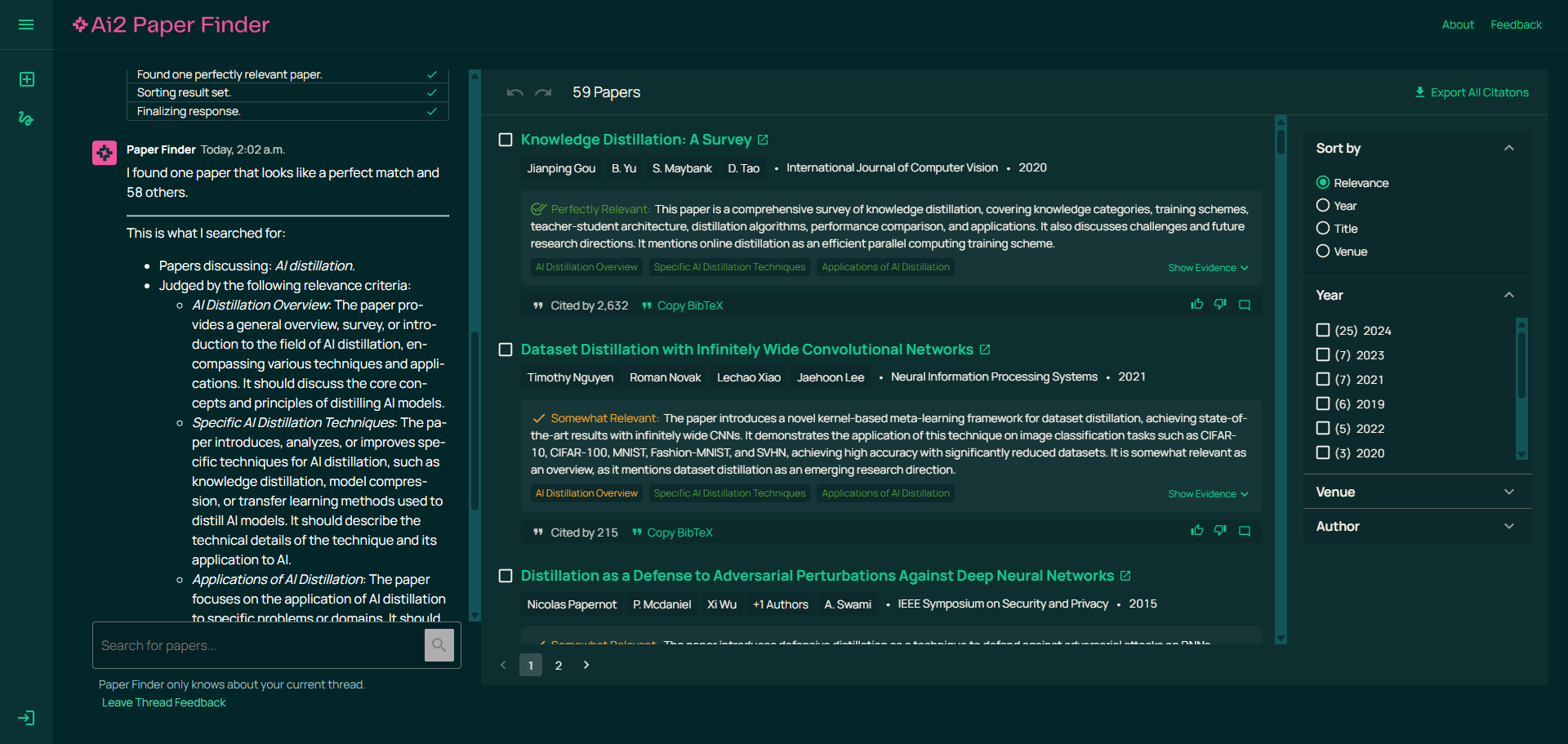Filter by year 2023 checkbox
The image size is (1568, 744).
[1323, 354]
